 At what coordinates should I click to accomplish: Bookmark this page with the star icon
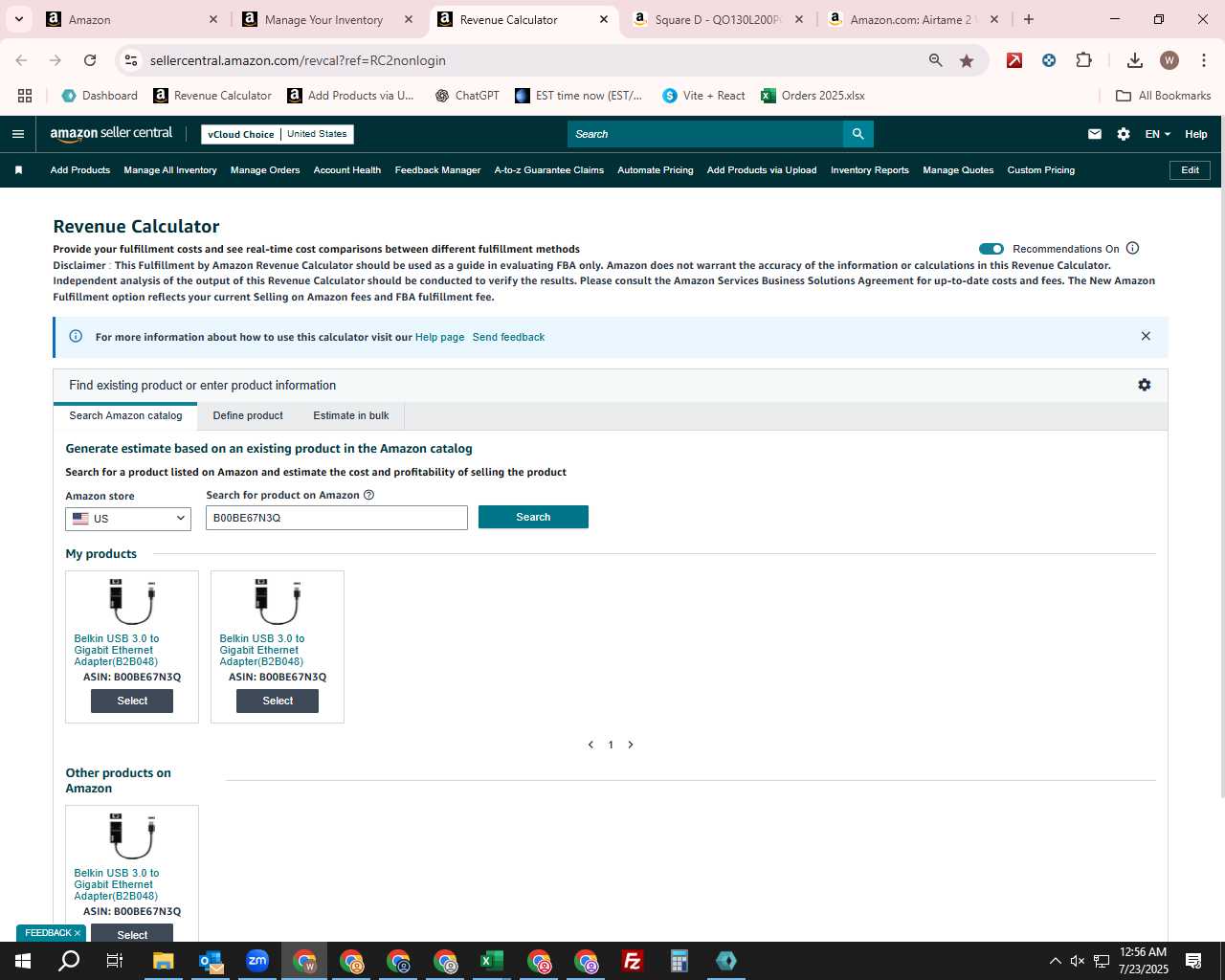[967, 60]
